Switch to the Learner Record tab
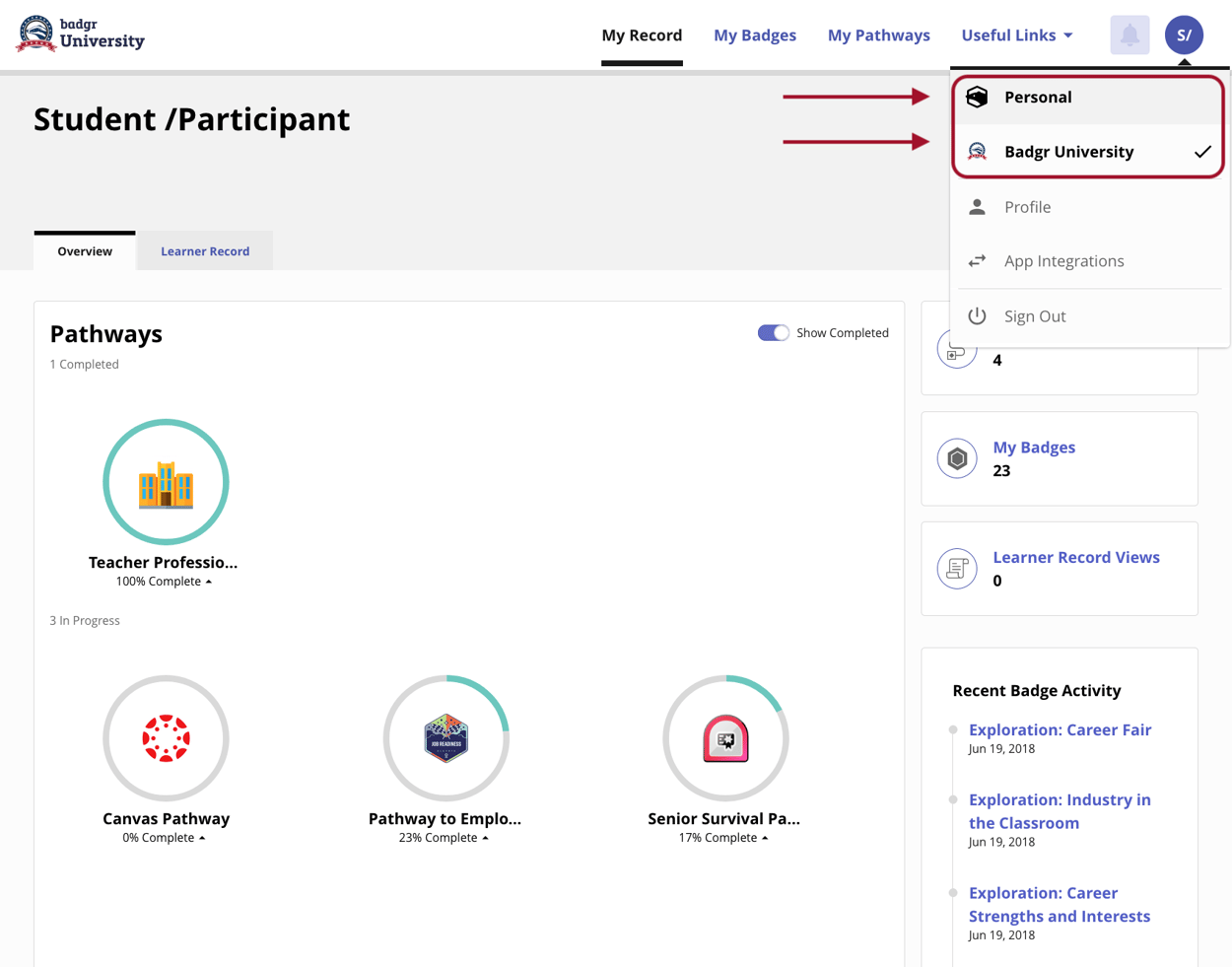This screenshot has width=1232, height=967. click(x=205, y=251)
